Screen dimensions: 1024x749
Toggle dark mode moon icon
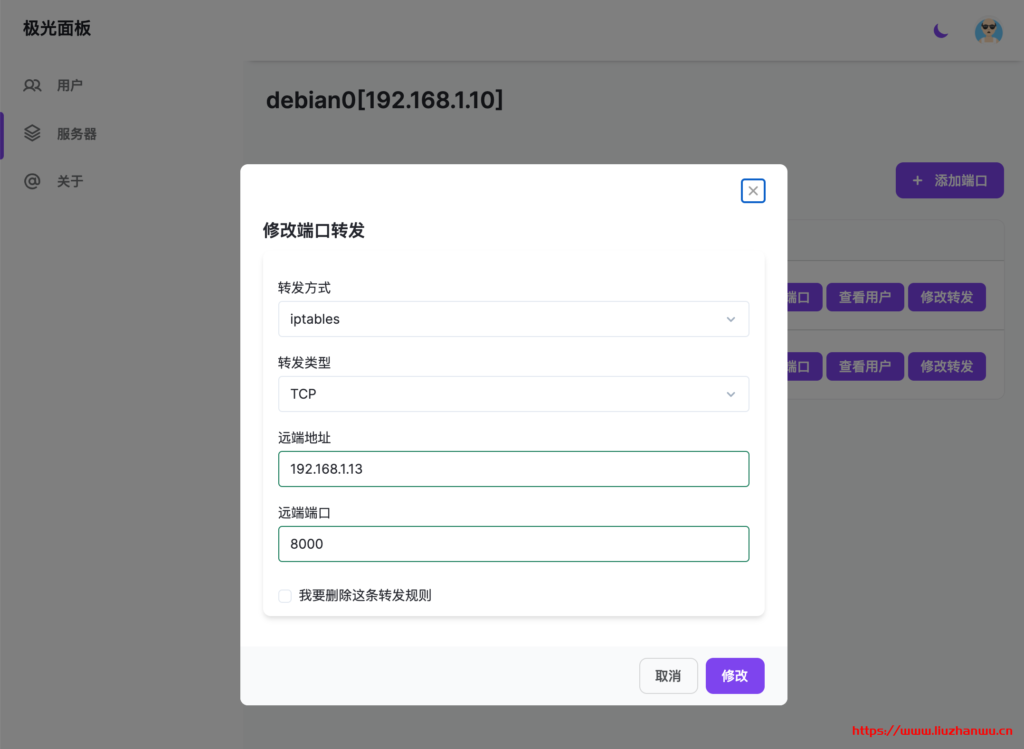[940, 31]
